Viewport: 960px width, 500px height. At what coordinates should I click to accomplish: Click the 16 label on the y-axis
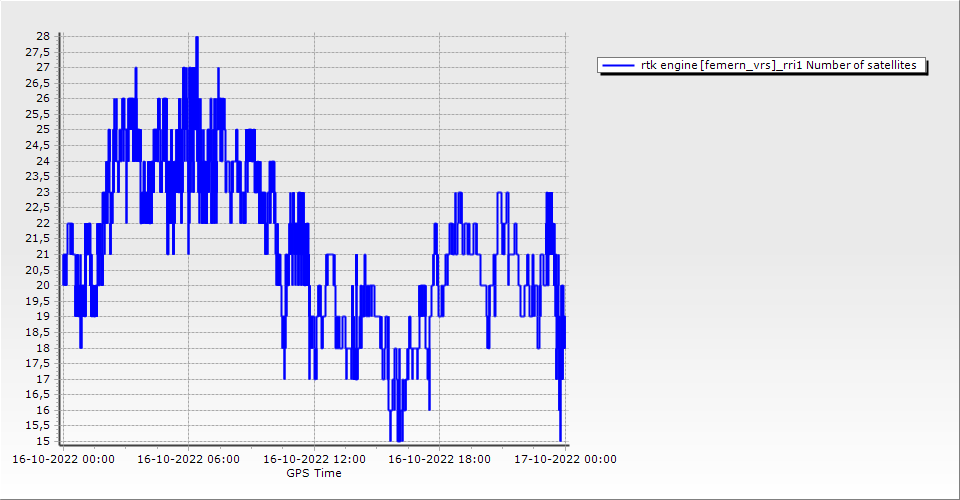(43, 411)
